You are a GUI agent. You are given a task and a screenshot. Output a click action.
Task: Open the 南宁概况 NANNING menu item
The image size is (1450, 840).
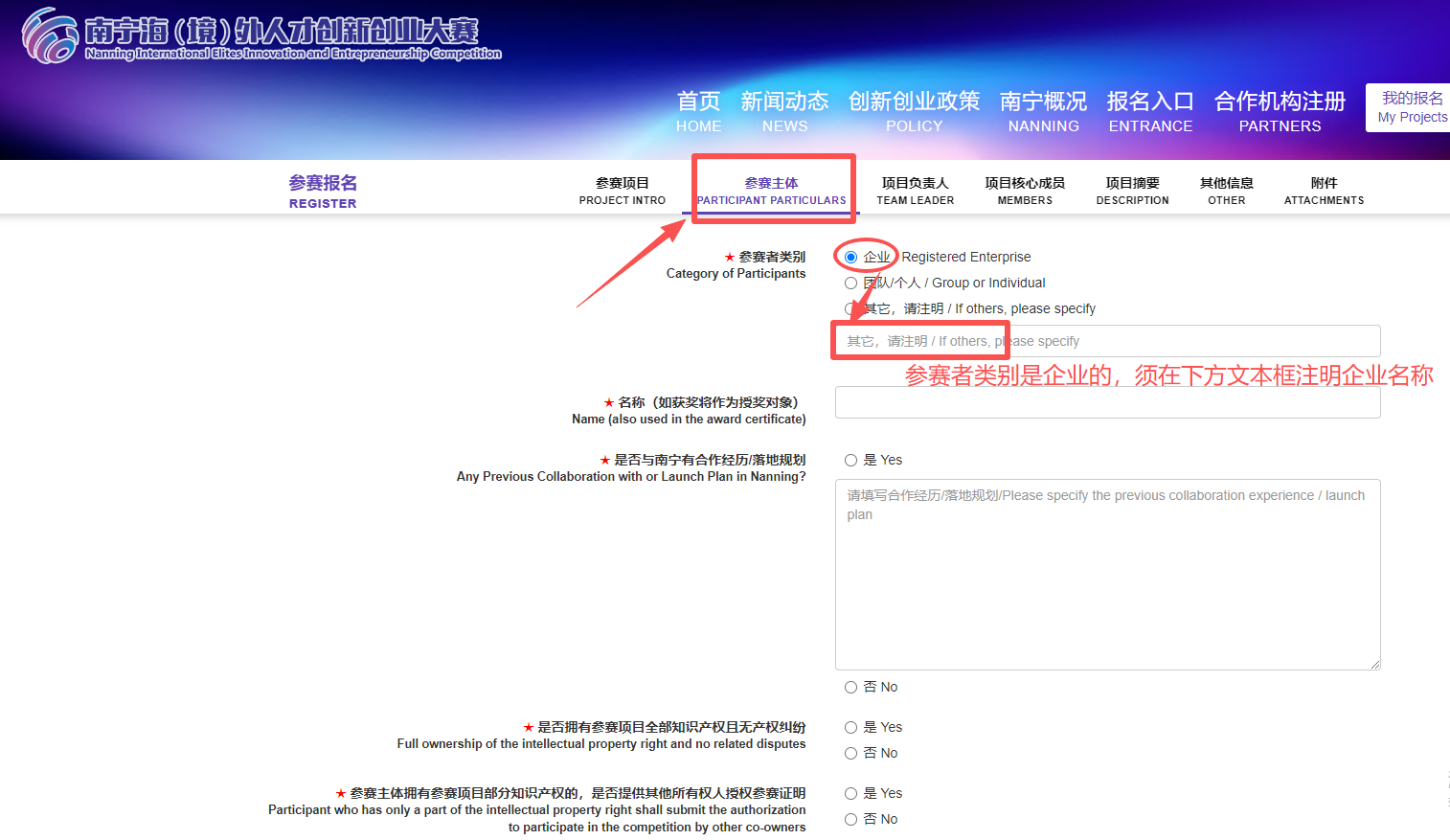click(x=1043, y=112)
